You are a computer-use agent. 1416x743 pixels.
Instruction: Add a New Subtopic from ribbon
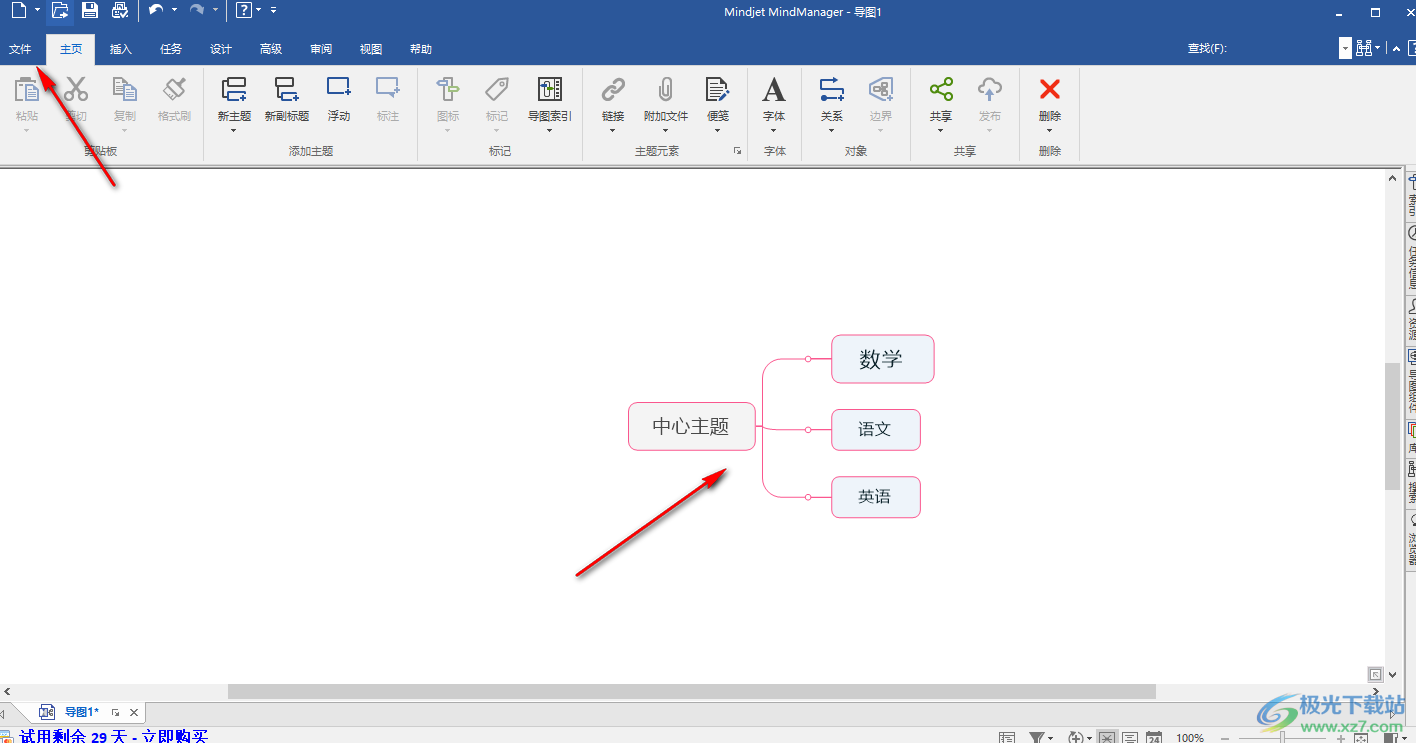pyautogui.click(x=287, y=90)
